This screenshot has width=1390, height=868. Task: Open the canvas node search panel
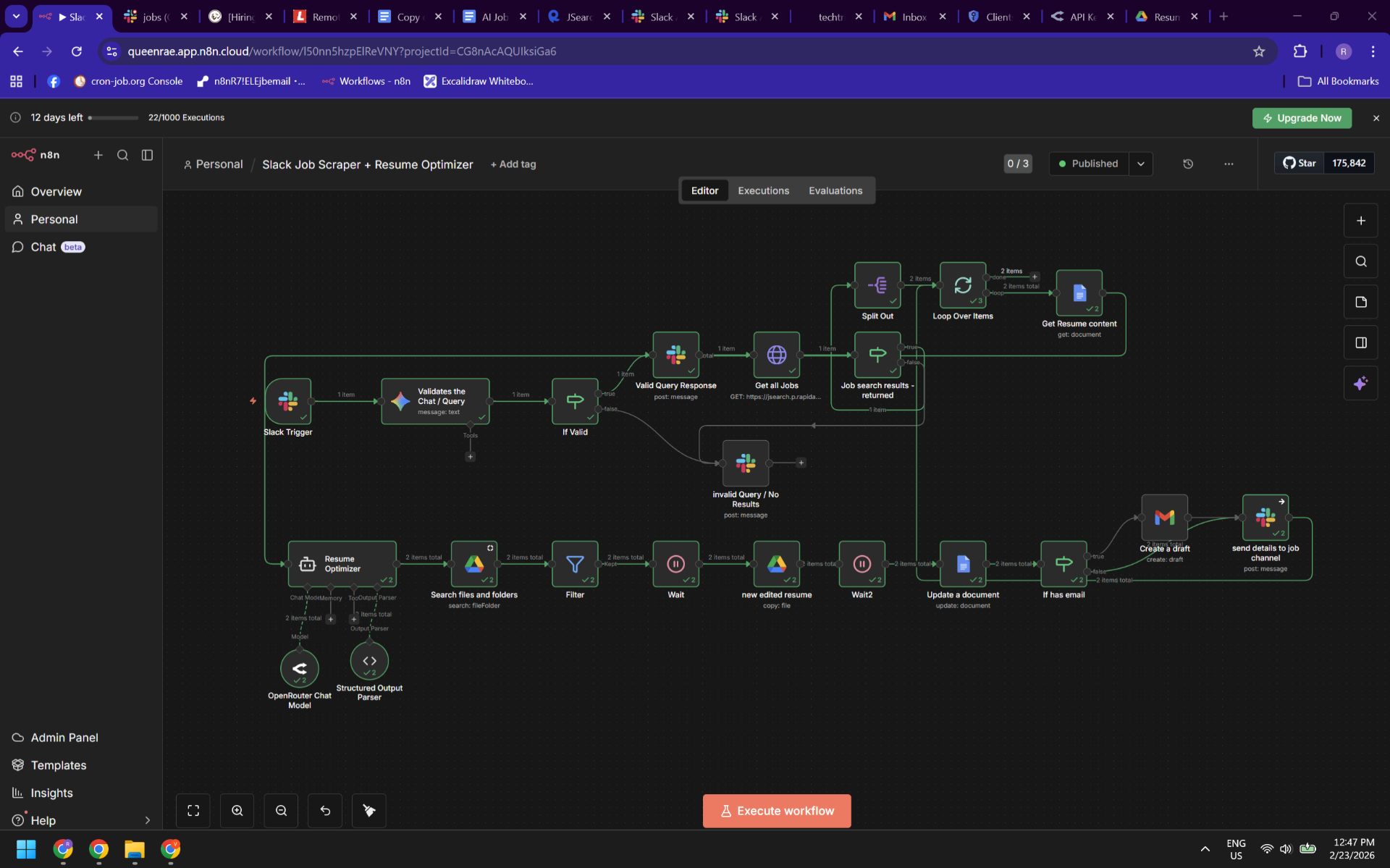pos(1360,261)
